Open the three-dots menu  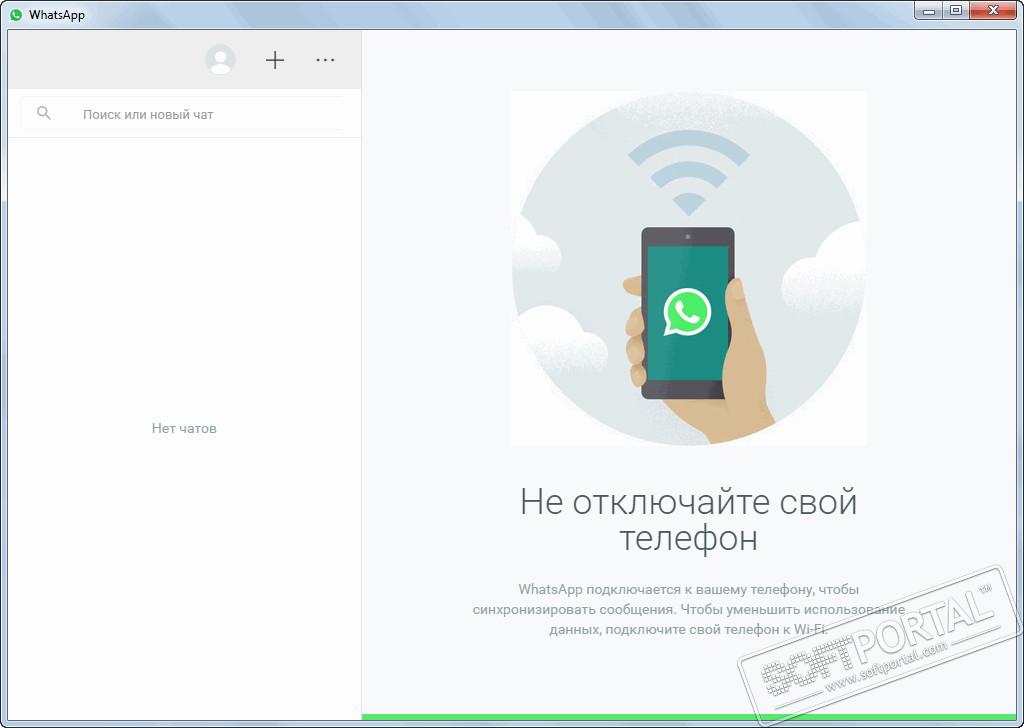pos(325,59)
